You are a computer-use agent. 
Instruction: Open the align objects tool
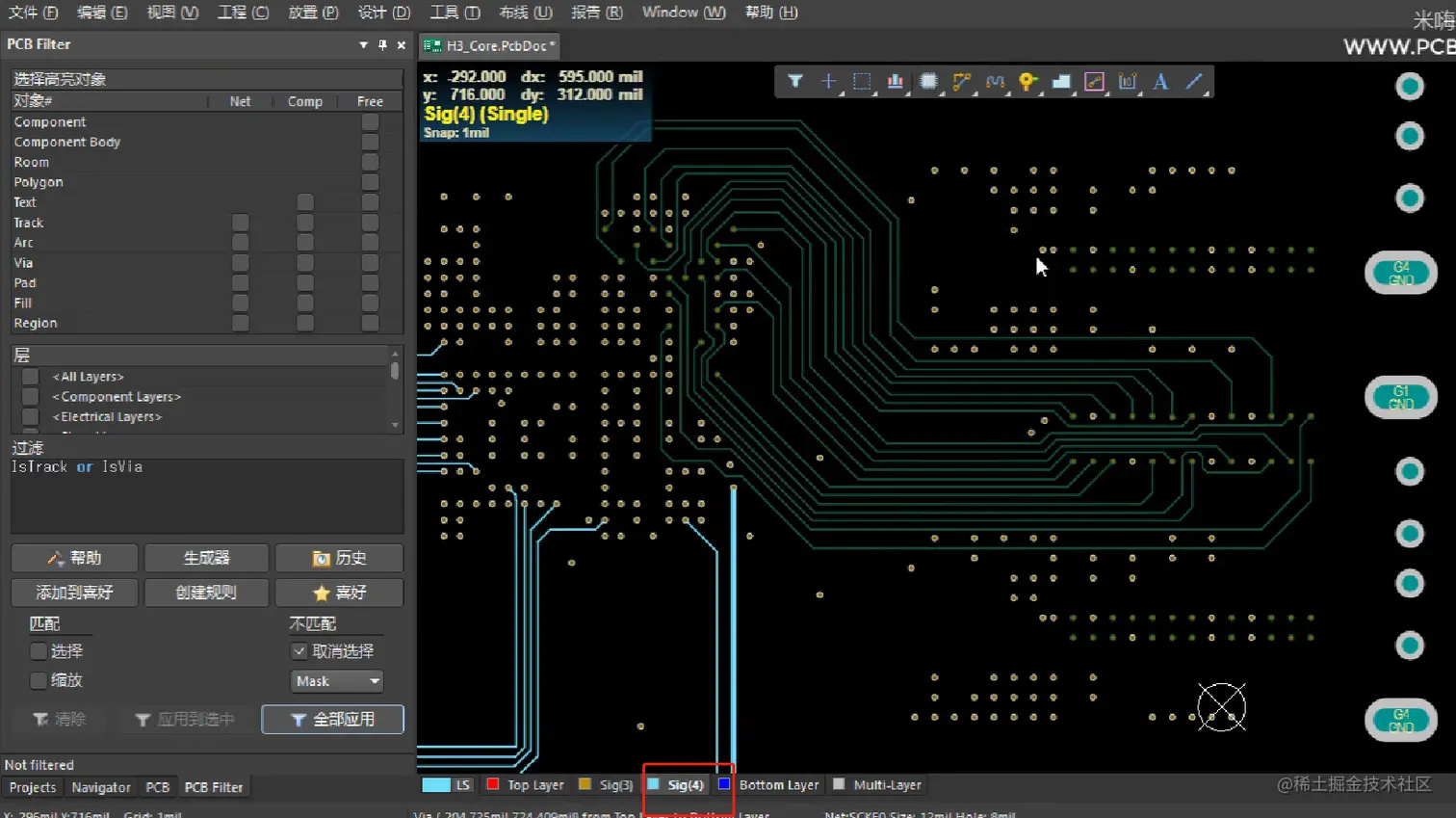[896, 82]
